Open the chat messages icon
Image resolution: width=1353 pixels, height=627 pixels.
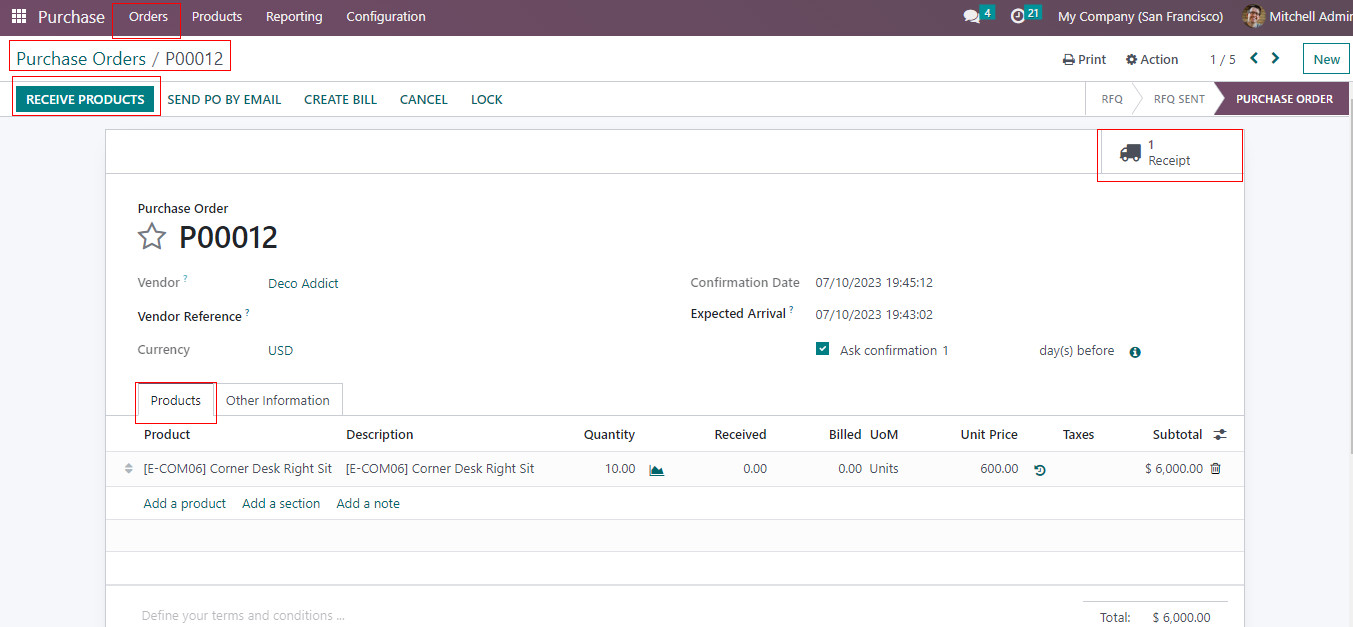pos(971,17)
